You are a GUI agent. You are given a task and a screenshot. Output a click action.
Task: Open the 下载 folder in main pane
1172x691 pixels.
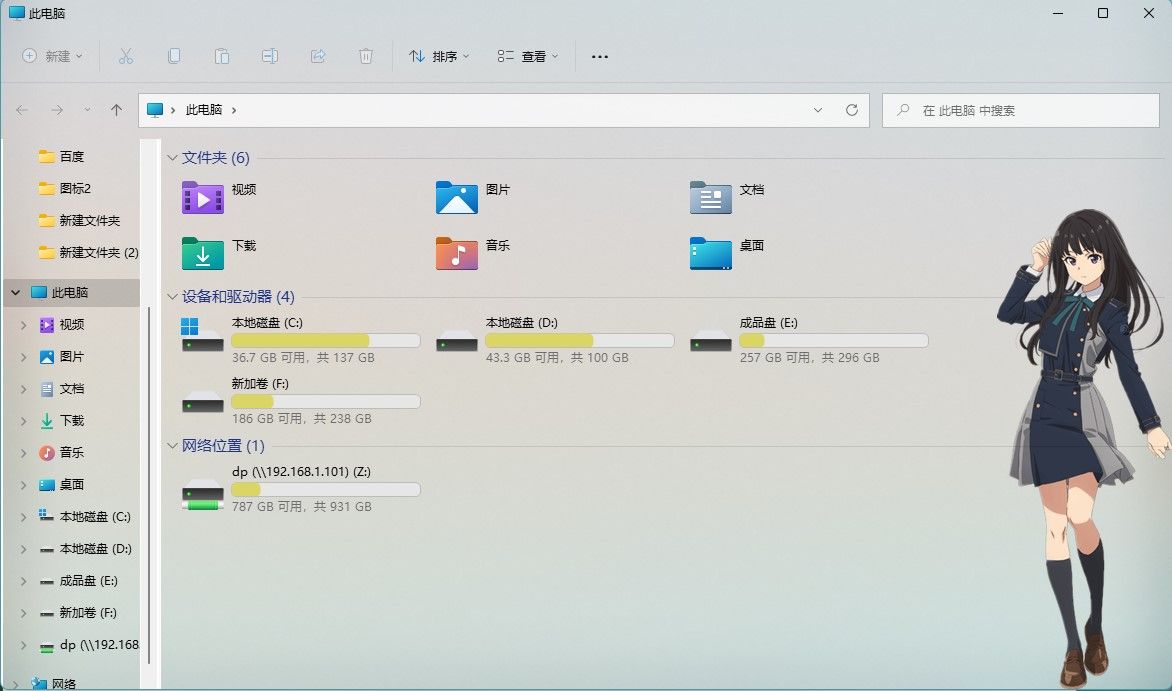pyautogui.click(x=203, y=253)
